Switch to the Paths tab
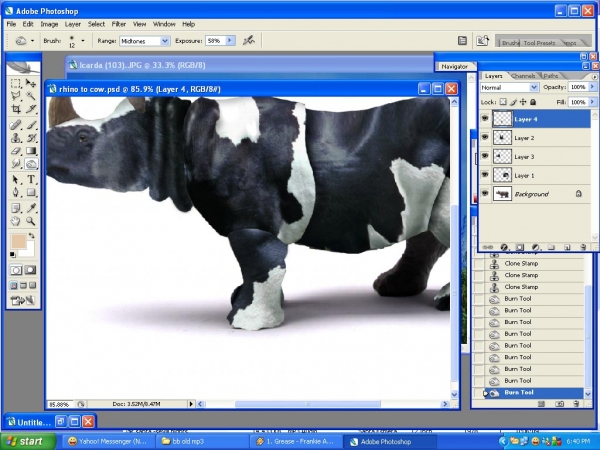 click(551, 76)
